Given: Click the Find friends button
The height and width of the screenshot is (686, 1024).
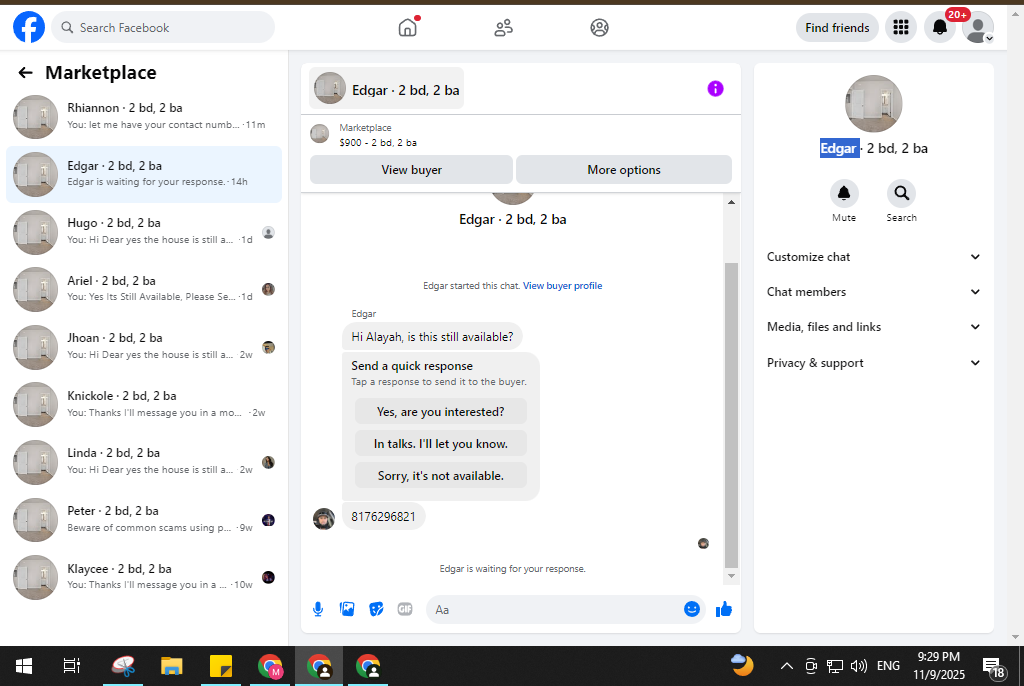Looking at the screenshot, I should [837, 27].
